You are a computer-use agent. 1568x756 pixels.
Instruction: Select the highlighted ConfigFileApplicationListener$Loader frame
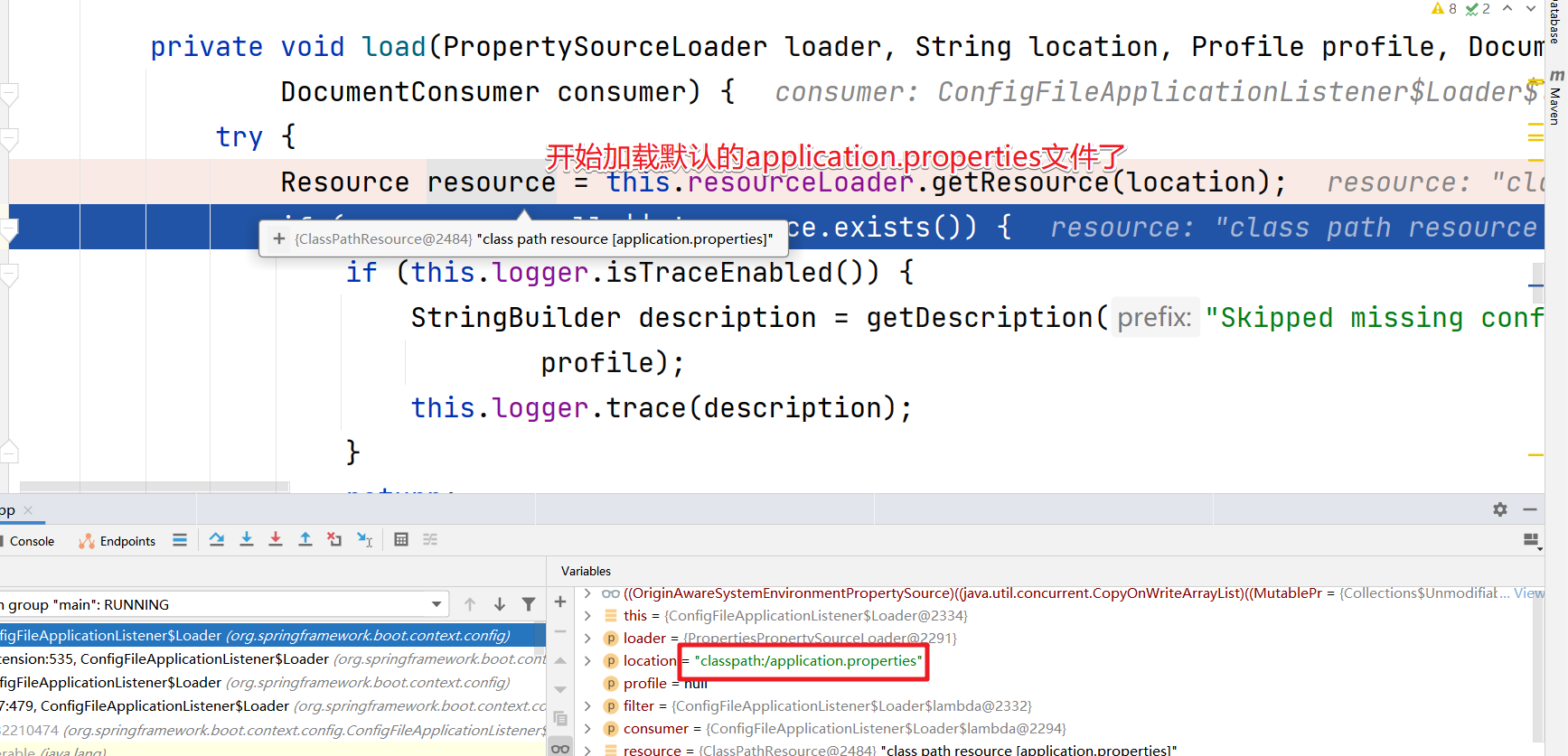268,635
